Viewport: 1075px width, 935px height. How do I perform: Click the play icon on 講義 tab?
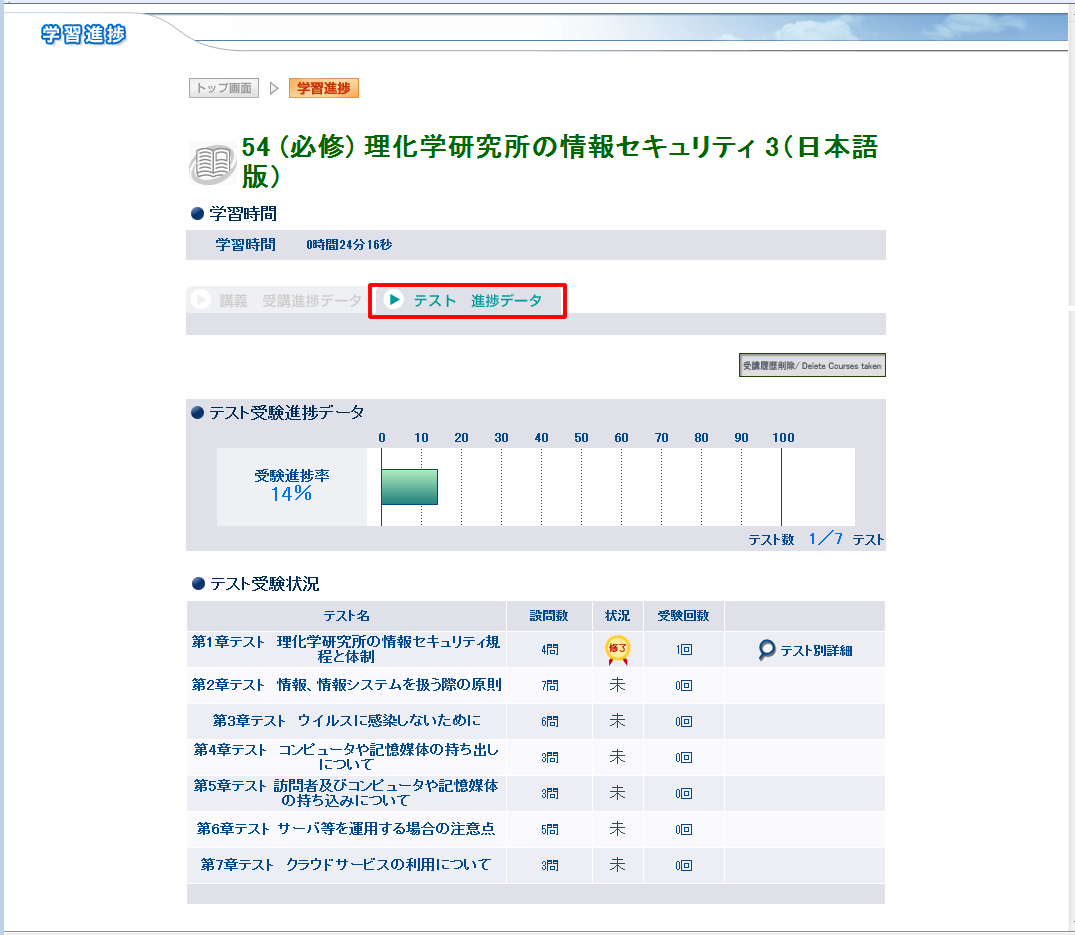200,300
